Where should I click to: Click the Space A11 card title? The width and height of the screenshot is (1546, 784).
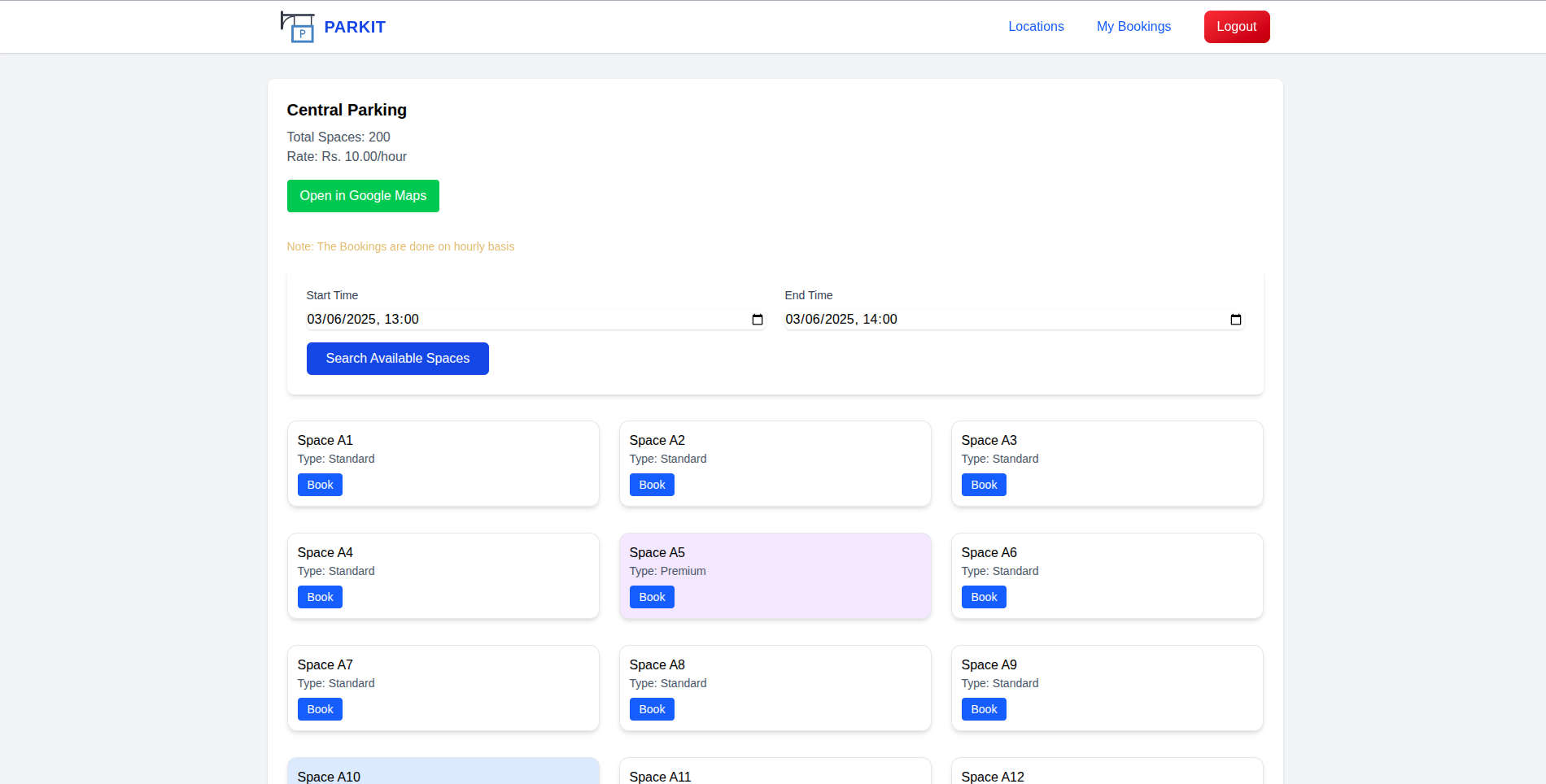(661, 777)
